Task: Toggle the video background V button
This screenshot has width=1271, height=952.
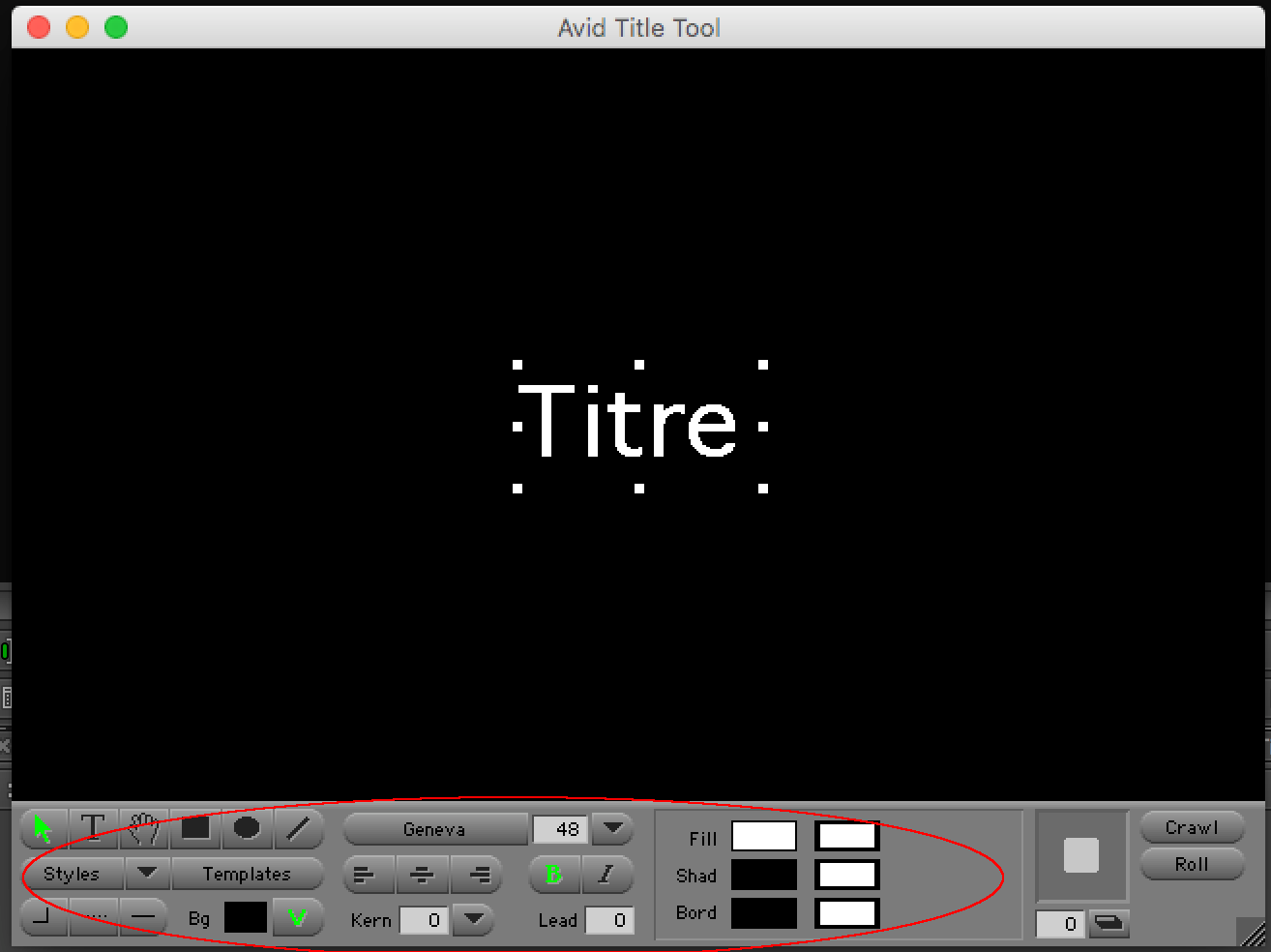Action: [x=297, y=918]
